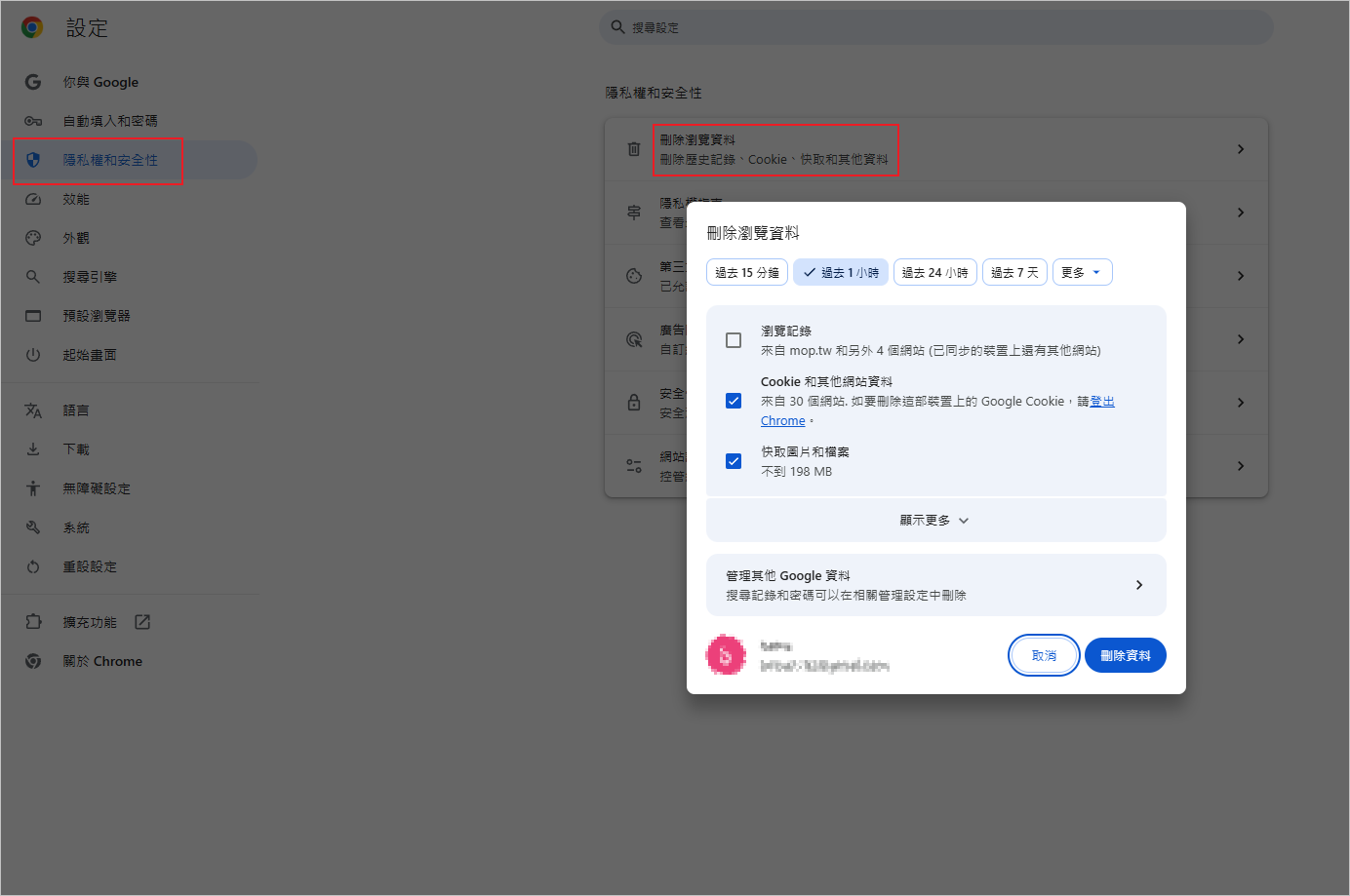Uncheck 快取圖片和檔案 checkbox
The height and width of the screenshot is (896, 1350).
point(734,461)
